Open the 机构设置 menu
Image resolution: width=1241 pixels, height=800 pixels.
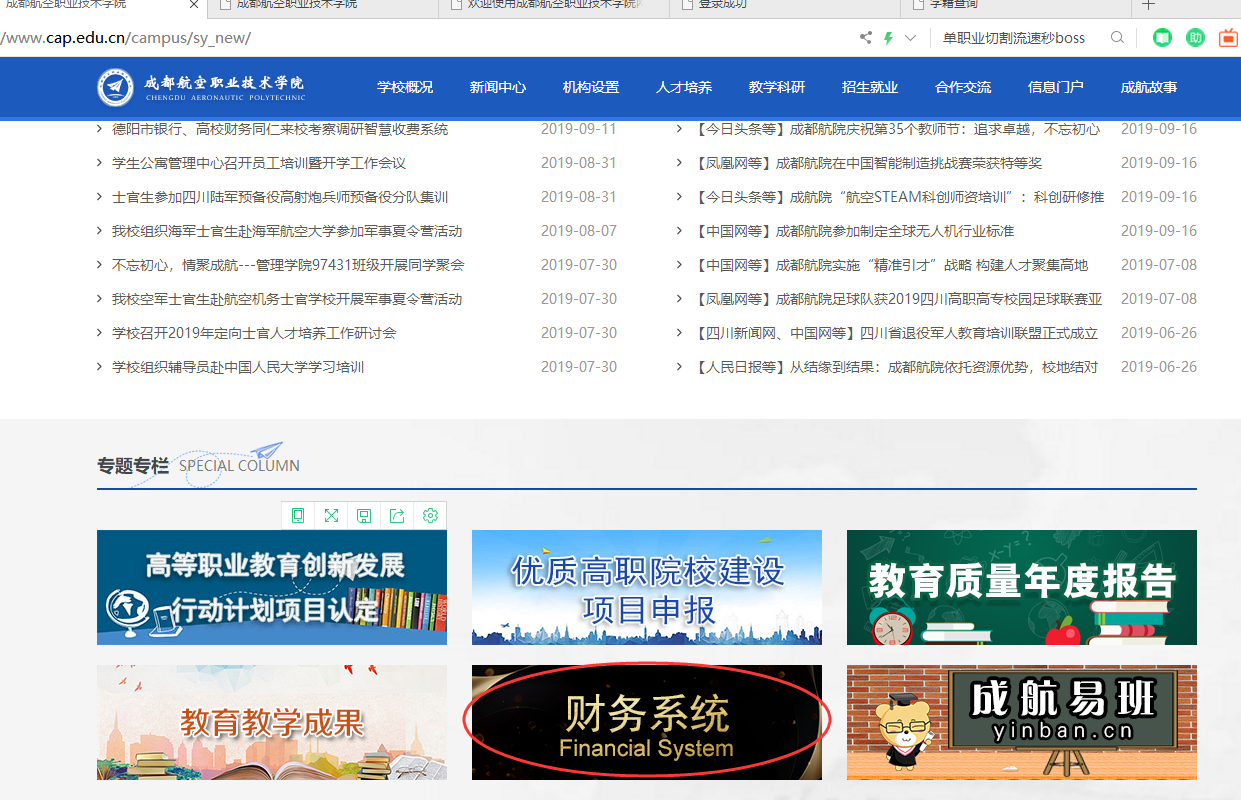click(x=591, y=87)
